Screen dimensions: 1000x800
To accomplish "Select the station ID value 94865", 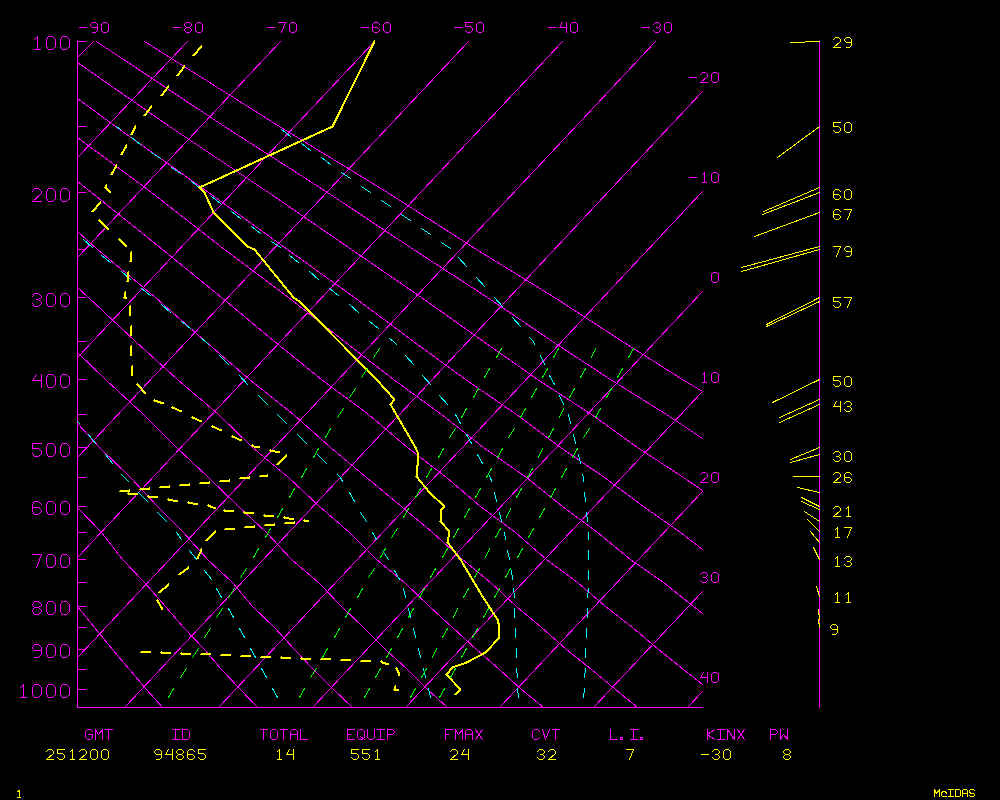I will (181, 755).
